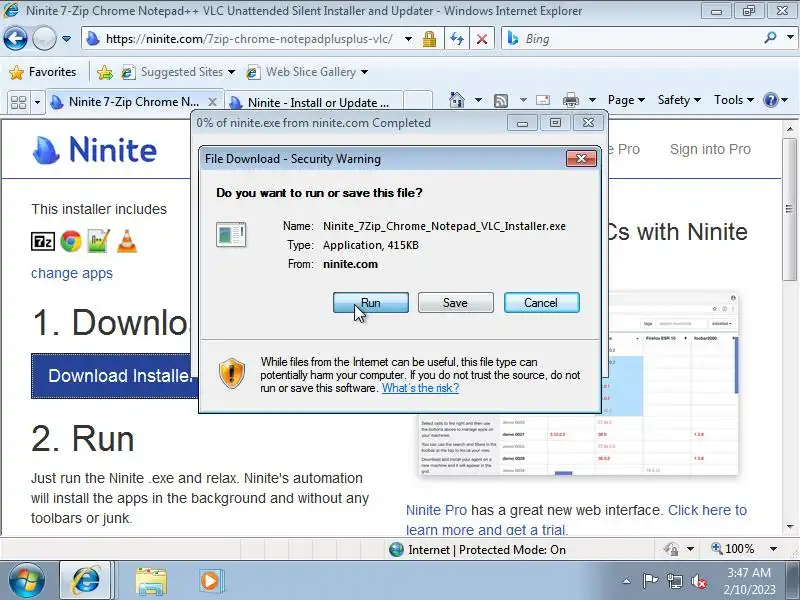Click the RSS feeds icon
This screenshot has height=600, width=800.
tap(501, 101)
